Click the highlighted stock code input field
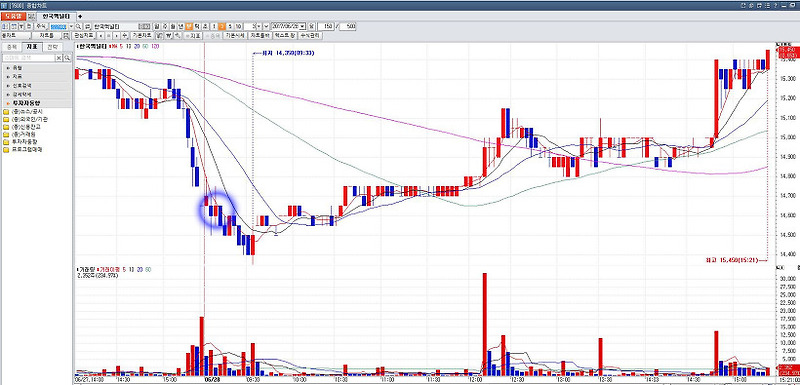The height and width of the screenshot is (385, 800). point(59,27)
